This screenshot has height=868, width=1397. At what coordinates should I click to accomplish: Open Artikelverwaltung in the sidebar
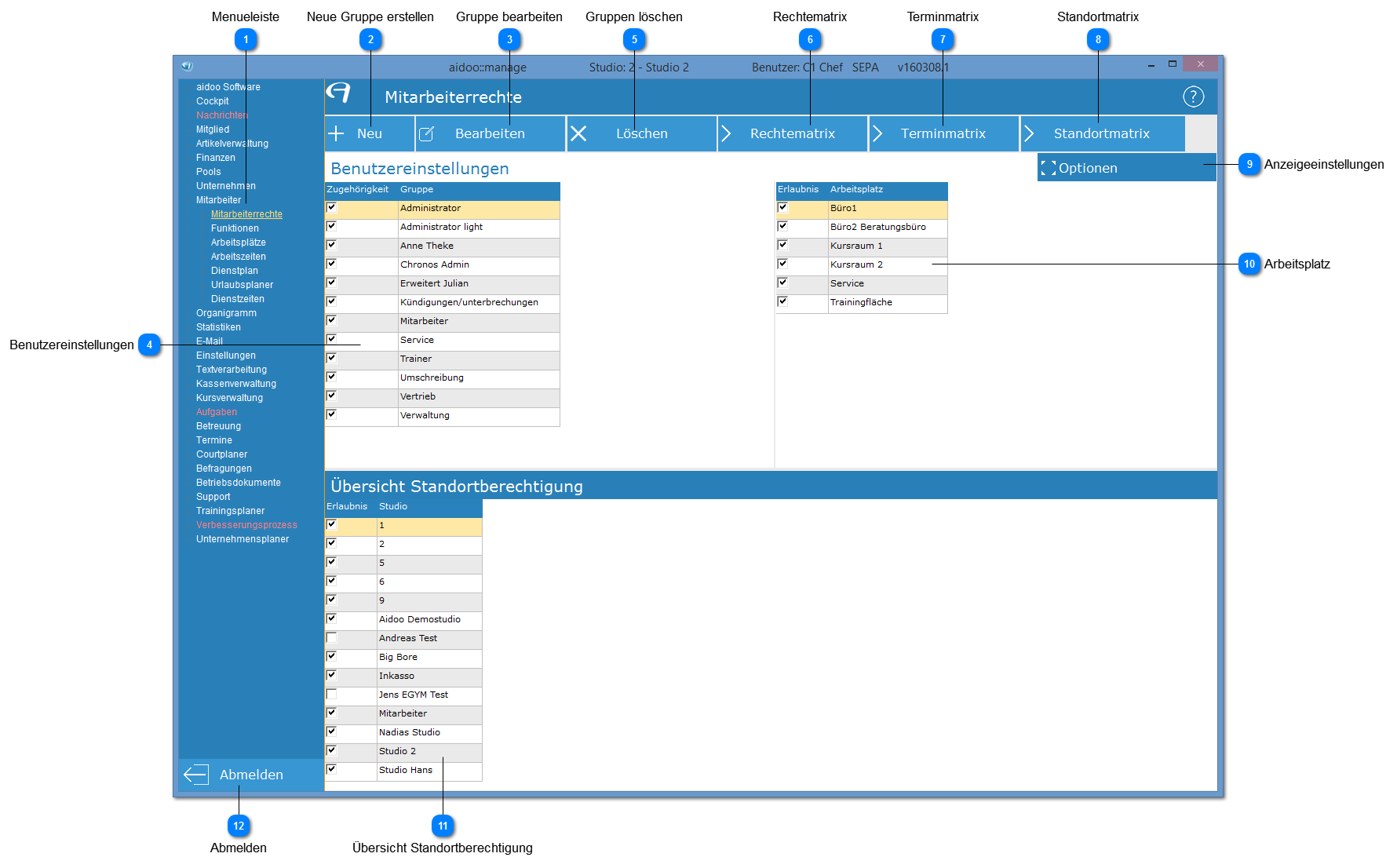[x=232, y=144]
